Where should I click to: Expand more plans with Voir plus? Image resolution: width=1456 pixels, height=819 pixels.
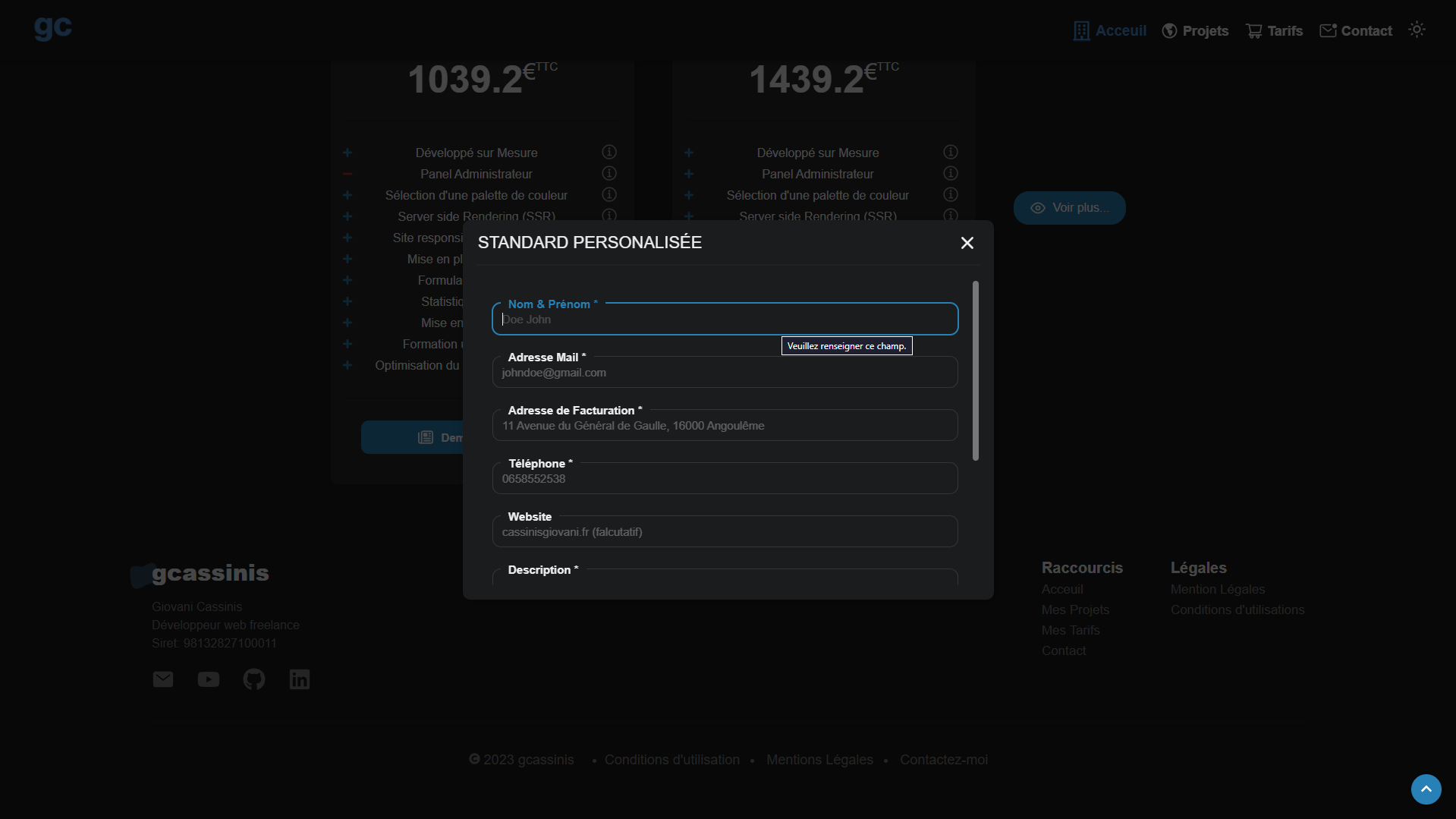(x=1069, y=208)
